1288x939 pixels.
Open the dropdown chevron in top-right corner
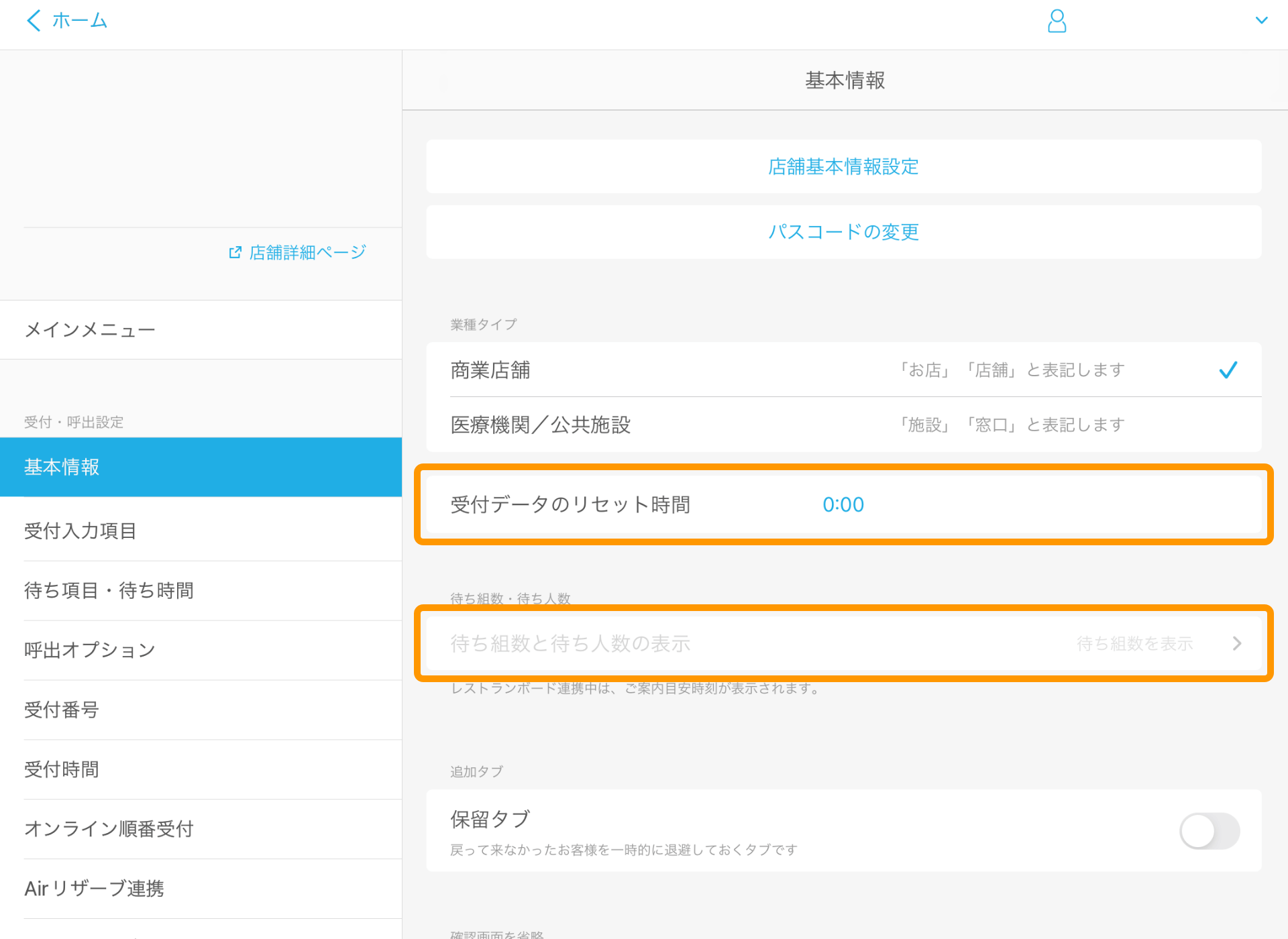coord(1263,20)
